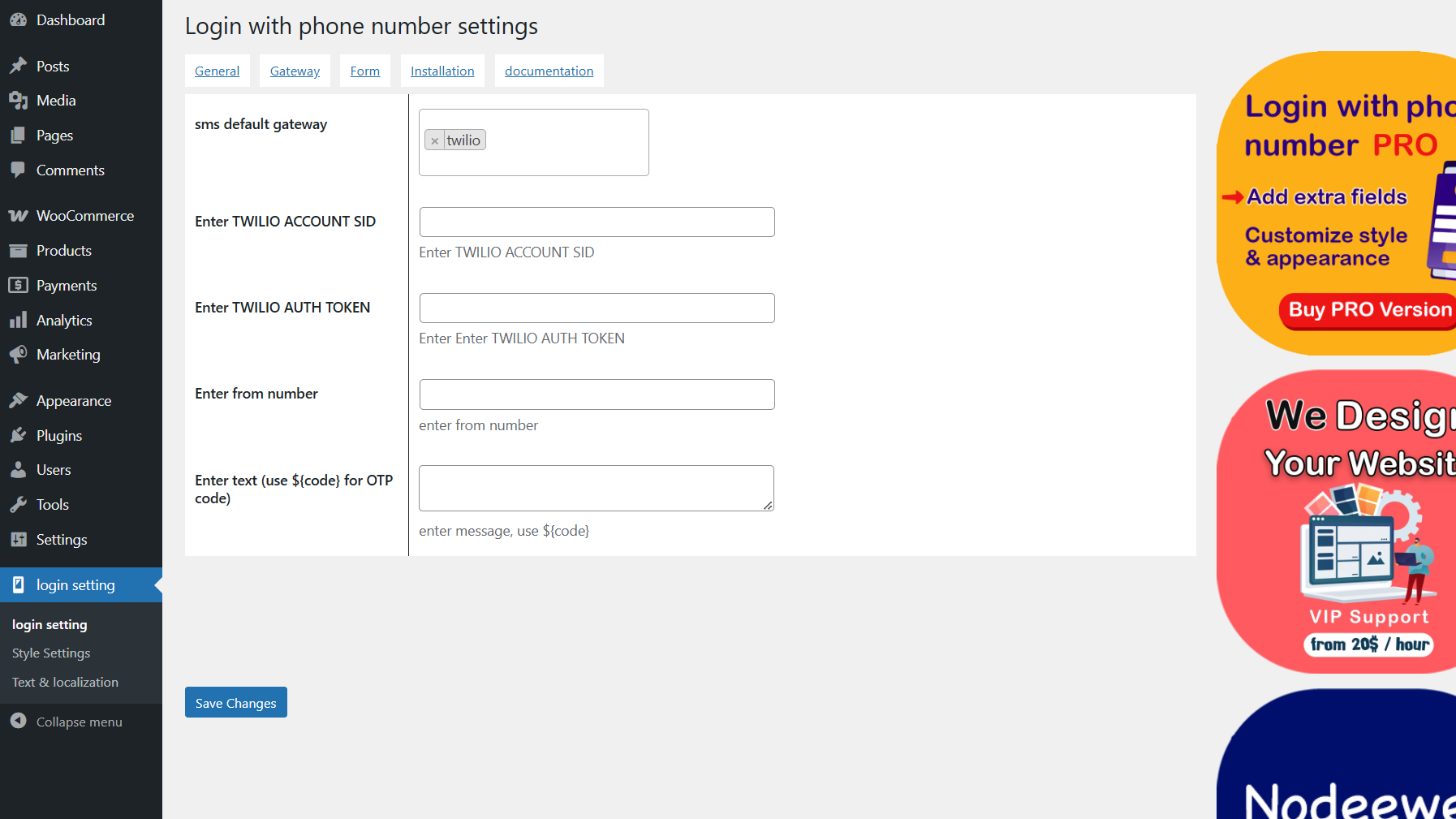This screenshot has width=1456, height=819.
Task: Open the login setting submenu item
Action: tap(50, 625)
